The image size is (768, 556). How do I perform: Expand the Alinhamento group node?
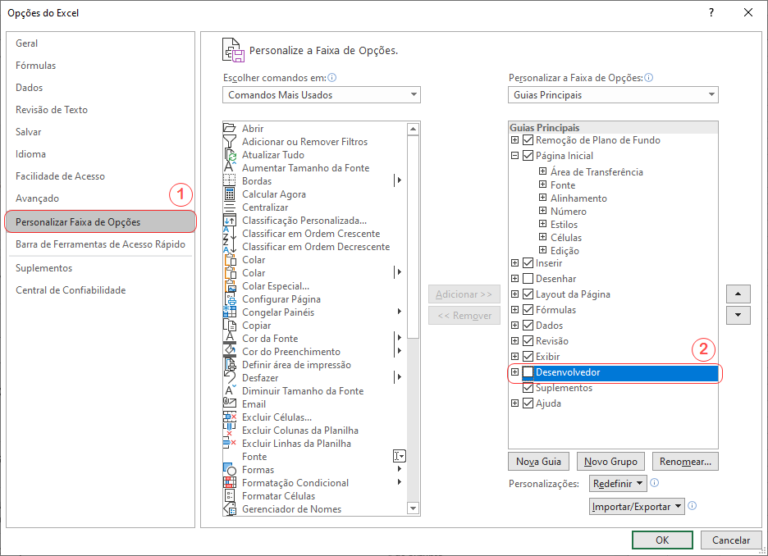[543, 198]
